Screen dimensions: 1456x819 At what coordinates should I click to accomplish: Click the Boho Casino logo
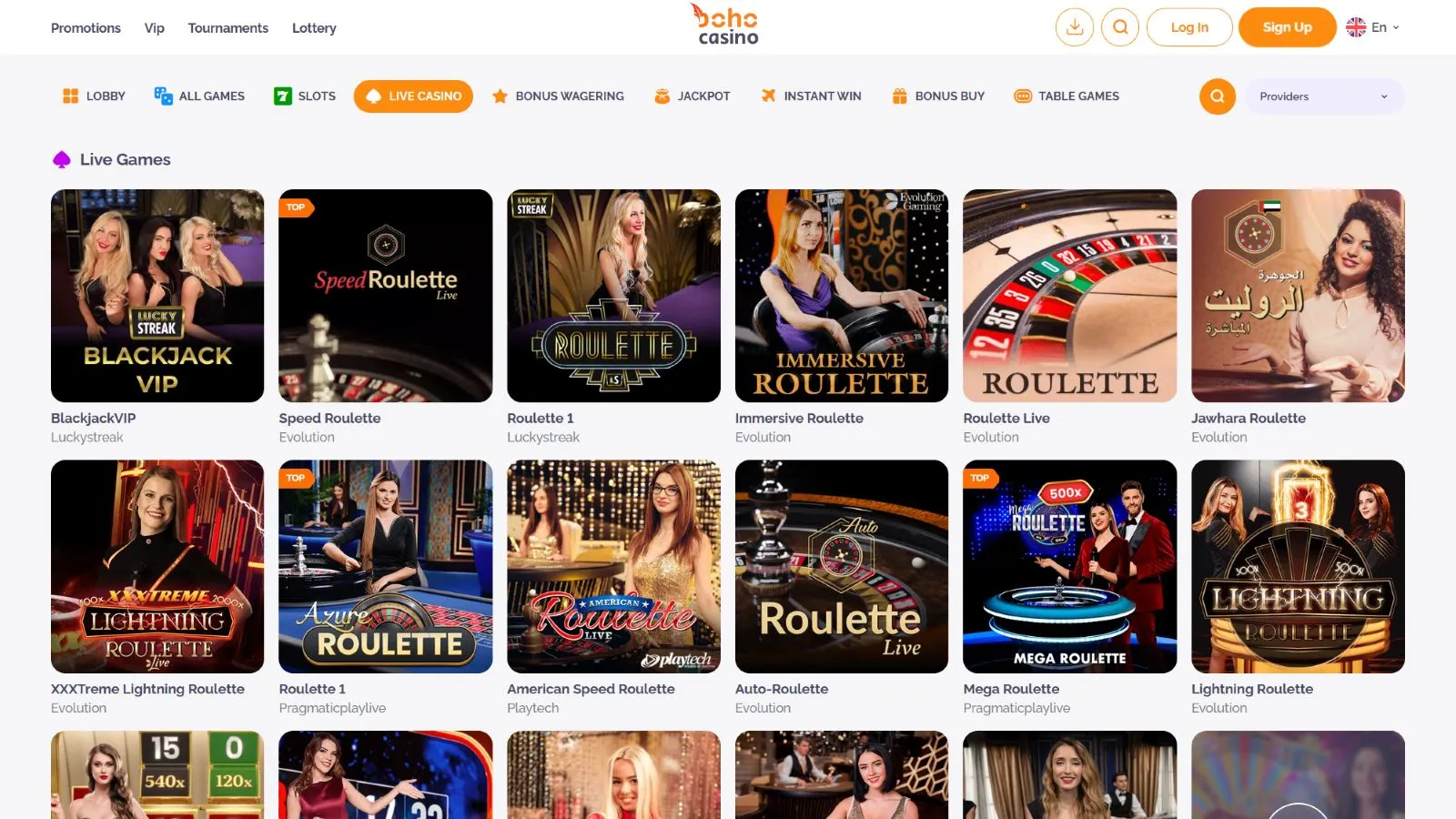pyautogui.click(x=727, y=25)
